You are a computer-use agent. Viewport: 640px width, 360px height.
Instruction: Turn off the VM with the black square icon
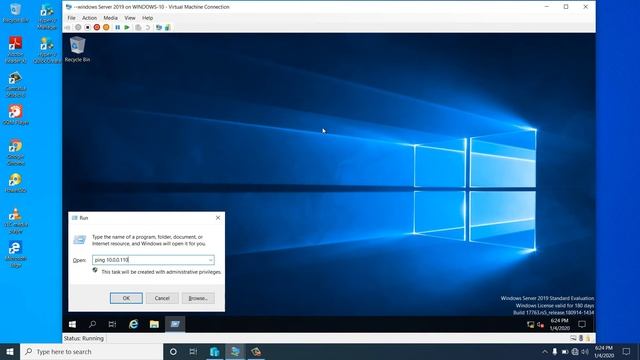[x=87, y=27]
